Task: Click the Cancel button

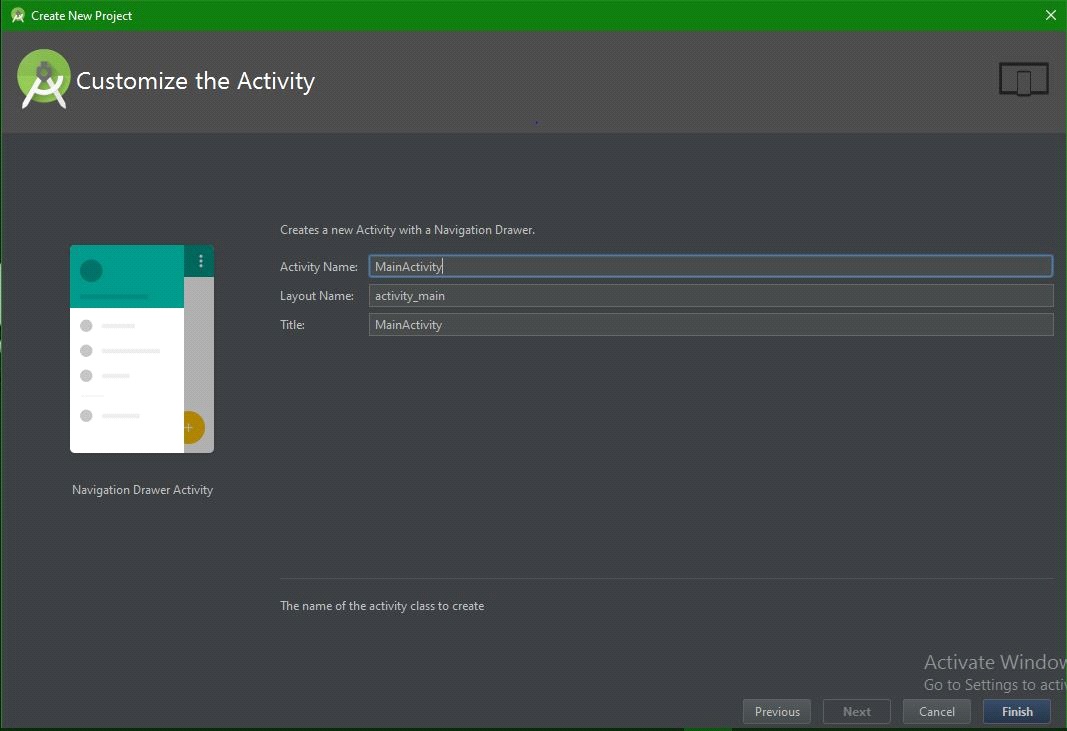Action: point(936,711)
